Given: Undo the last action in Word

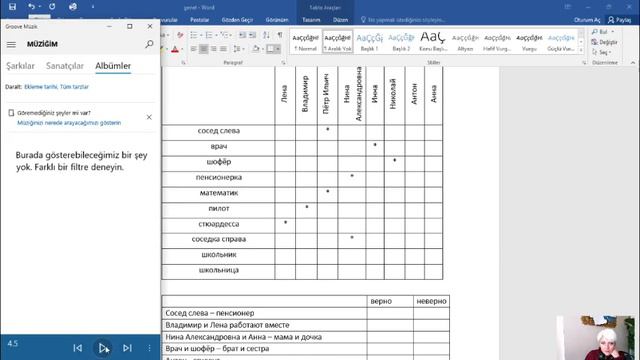Looking at the screenshot, I should pyautogui.click(x=31, y=7).
